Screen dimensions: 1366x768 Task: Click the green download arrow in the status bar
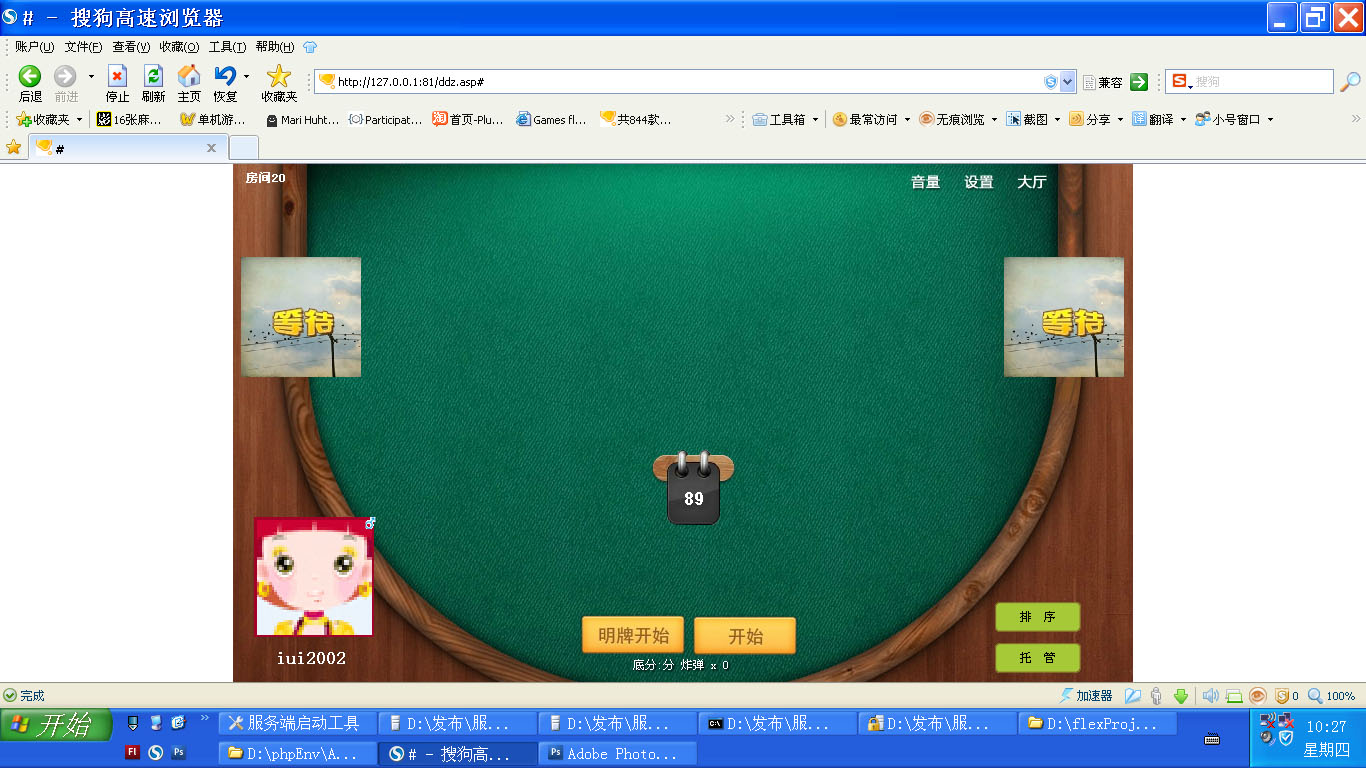point(1181,696)
